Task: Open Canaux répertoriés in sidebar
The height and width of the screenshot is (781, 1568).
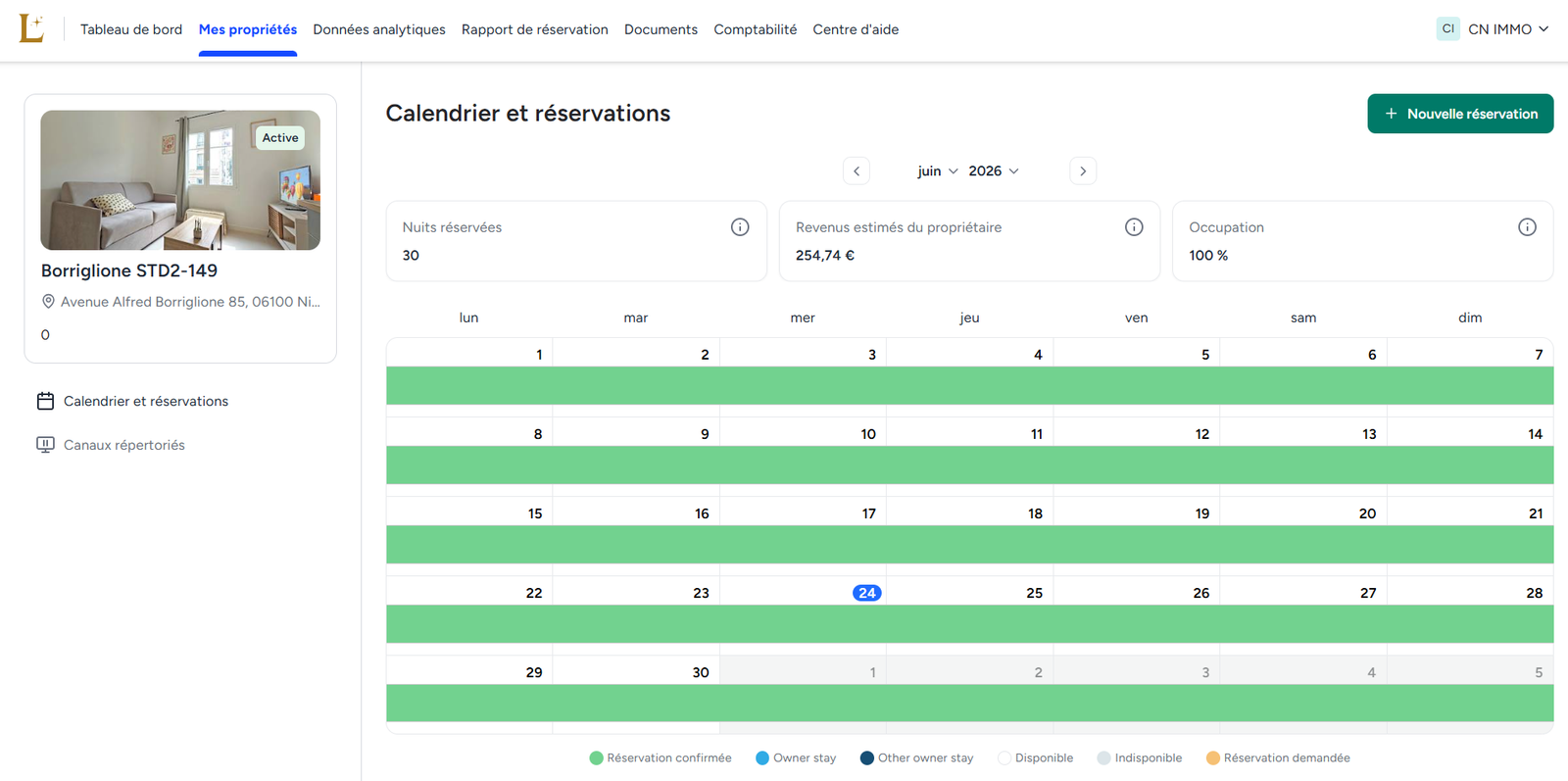Action: click(124, 445)
